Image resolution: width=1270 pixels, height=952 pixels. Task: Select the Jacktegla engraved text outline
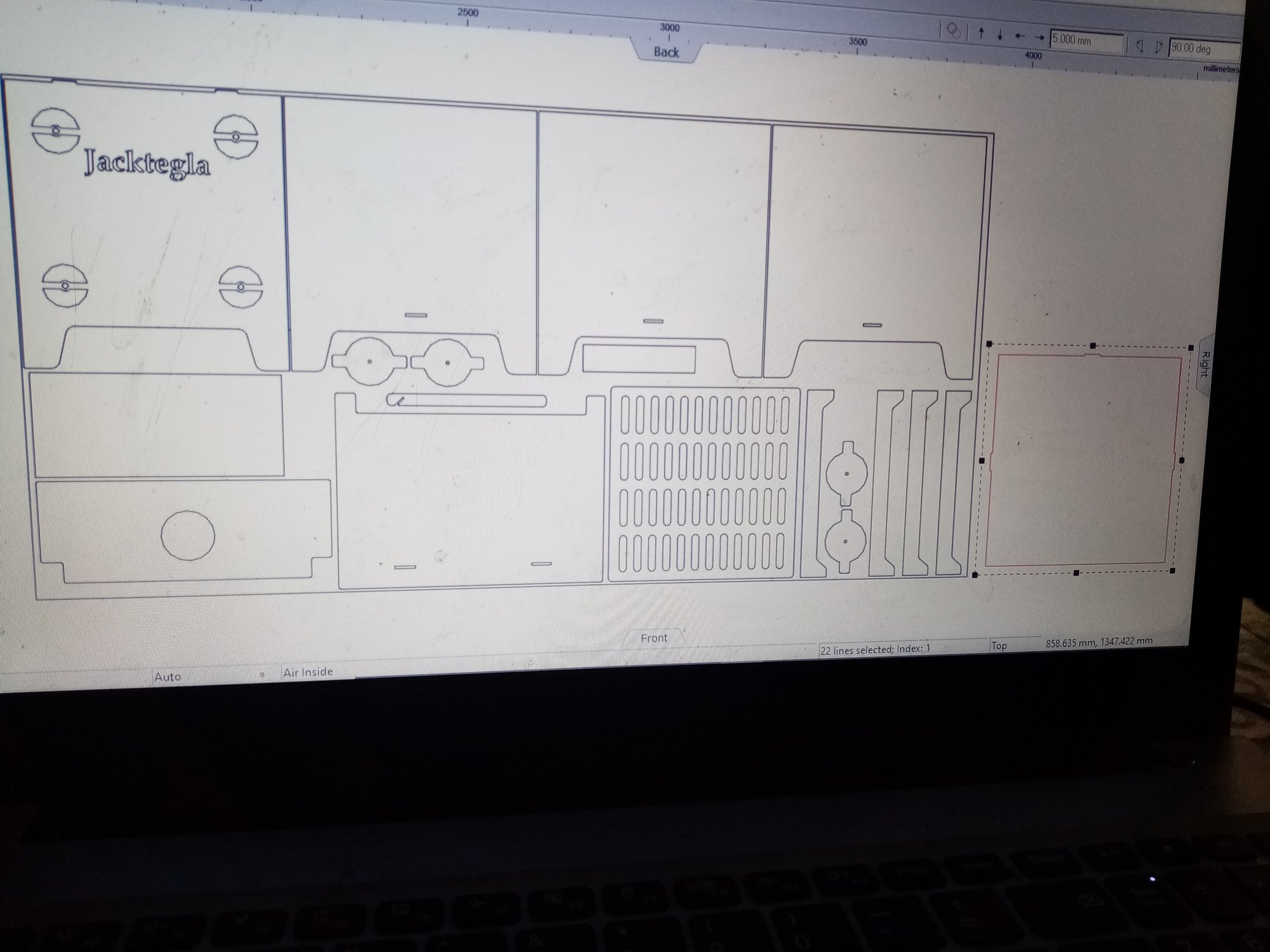tap(147, 164)
